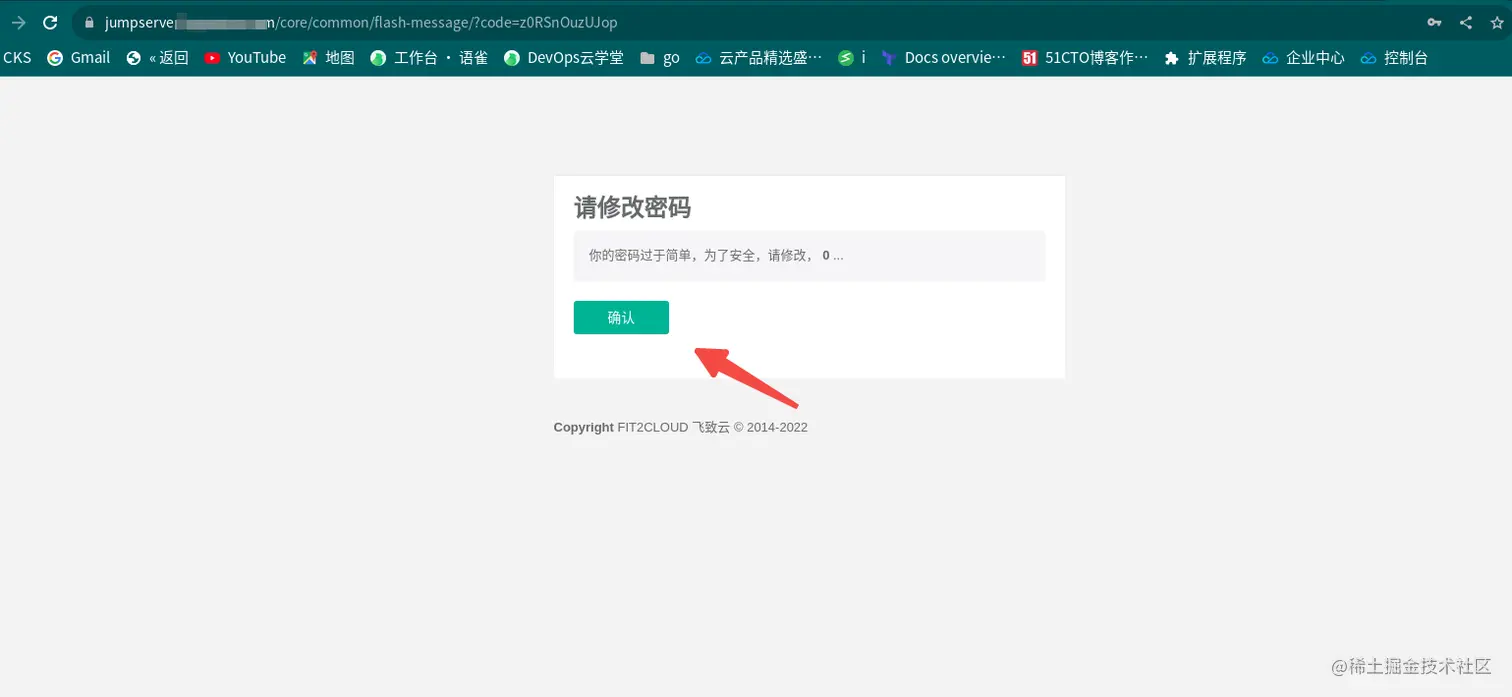Open the 云产品精选盛 bookmark

pyautogui.click(x=759, y=58)
